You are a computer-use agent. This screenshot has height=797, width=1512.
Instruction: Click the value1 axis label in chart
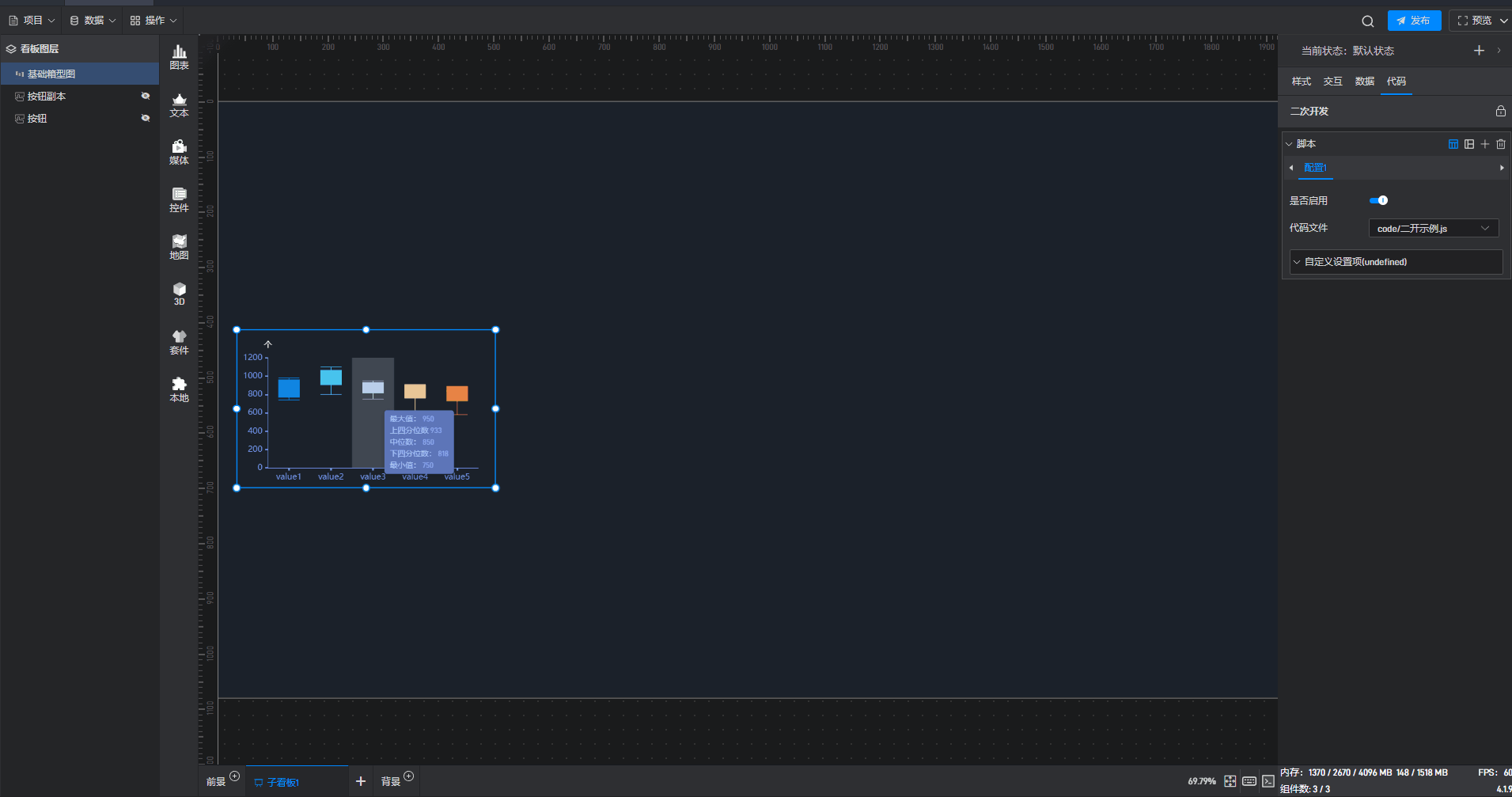tap(289, 476)
